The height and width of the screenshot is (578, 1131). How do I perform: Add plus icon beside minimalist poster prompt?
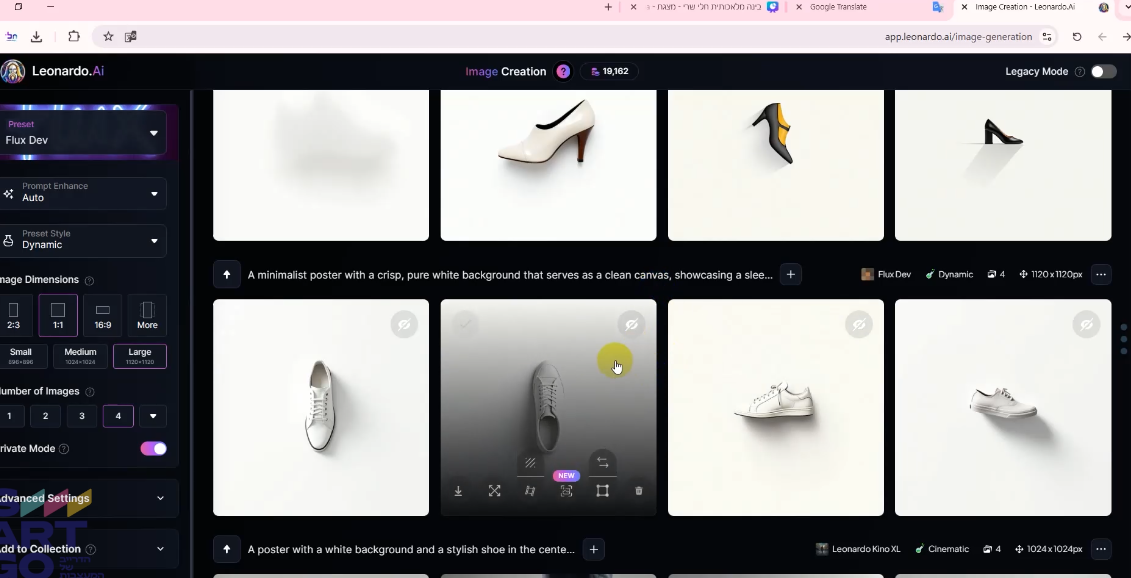(x=791, y=274)
